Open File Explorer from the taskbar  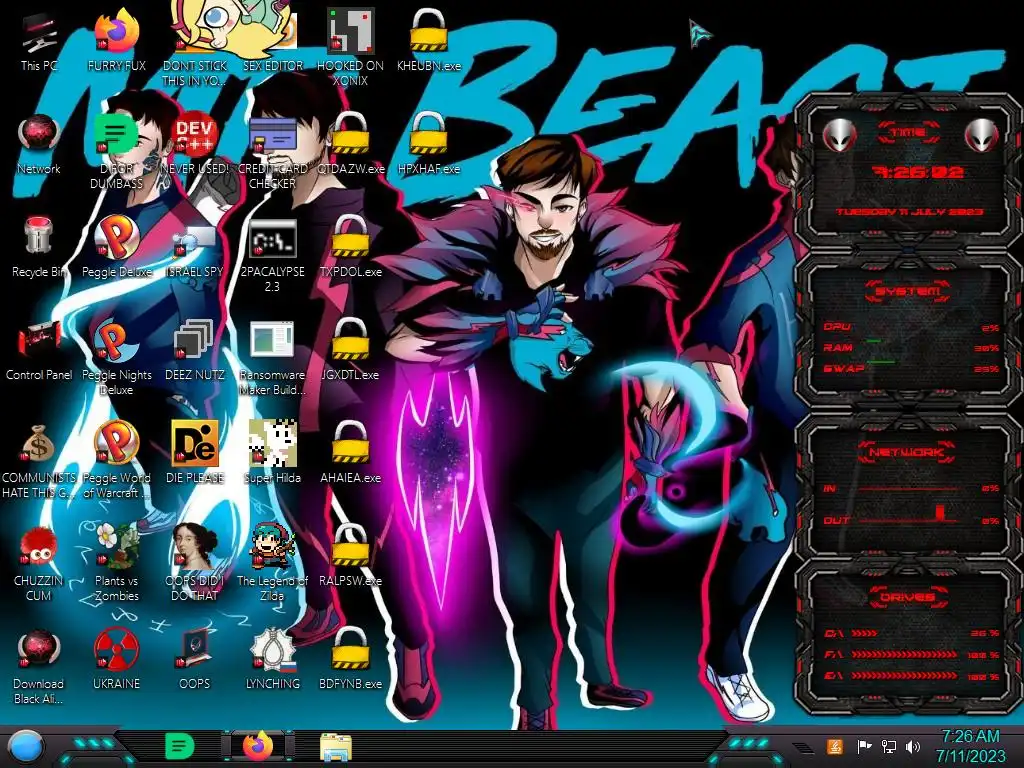336,748
